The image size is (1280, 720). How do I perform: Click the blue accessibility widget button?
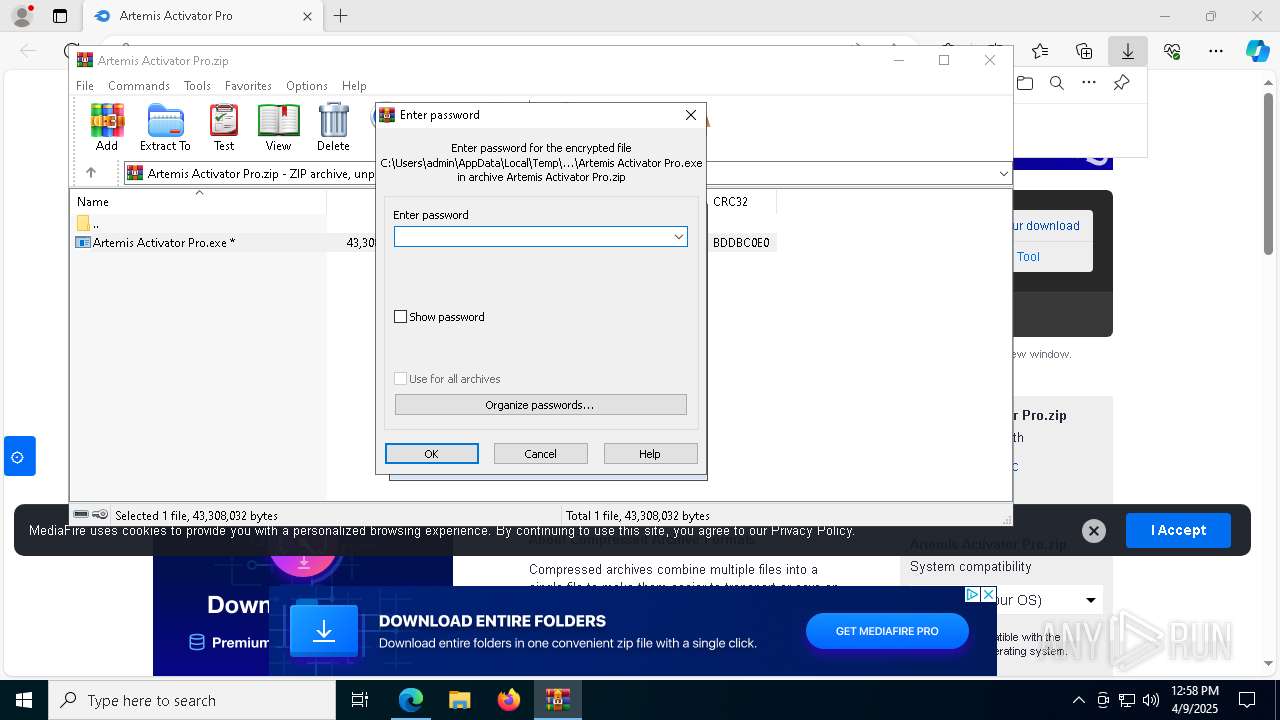point(19,457)
